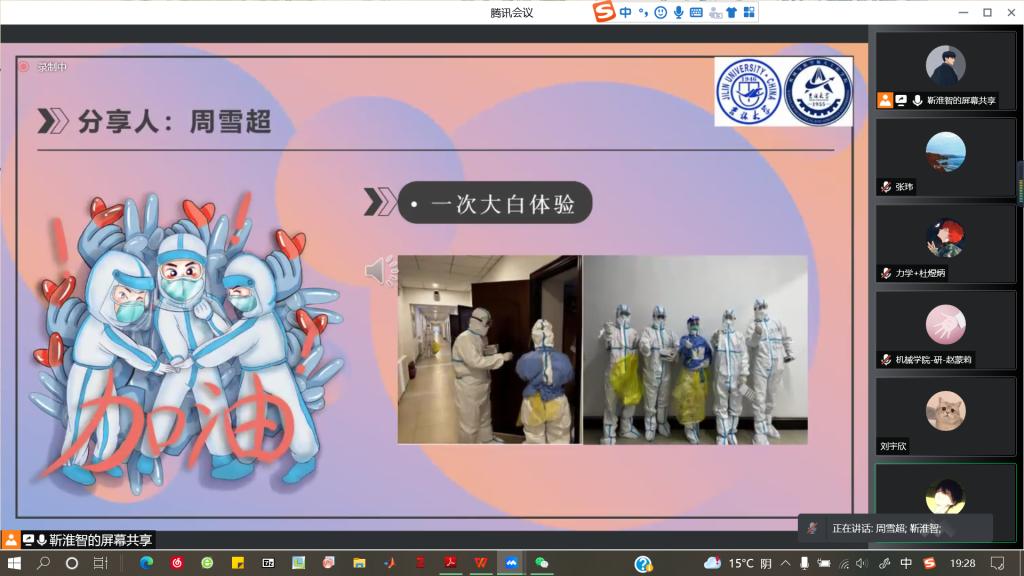
Task: Open WeChat from the taskbar
Action: tap(541, 563)
